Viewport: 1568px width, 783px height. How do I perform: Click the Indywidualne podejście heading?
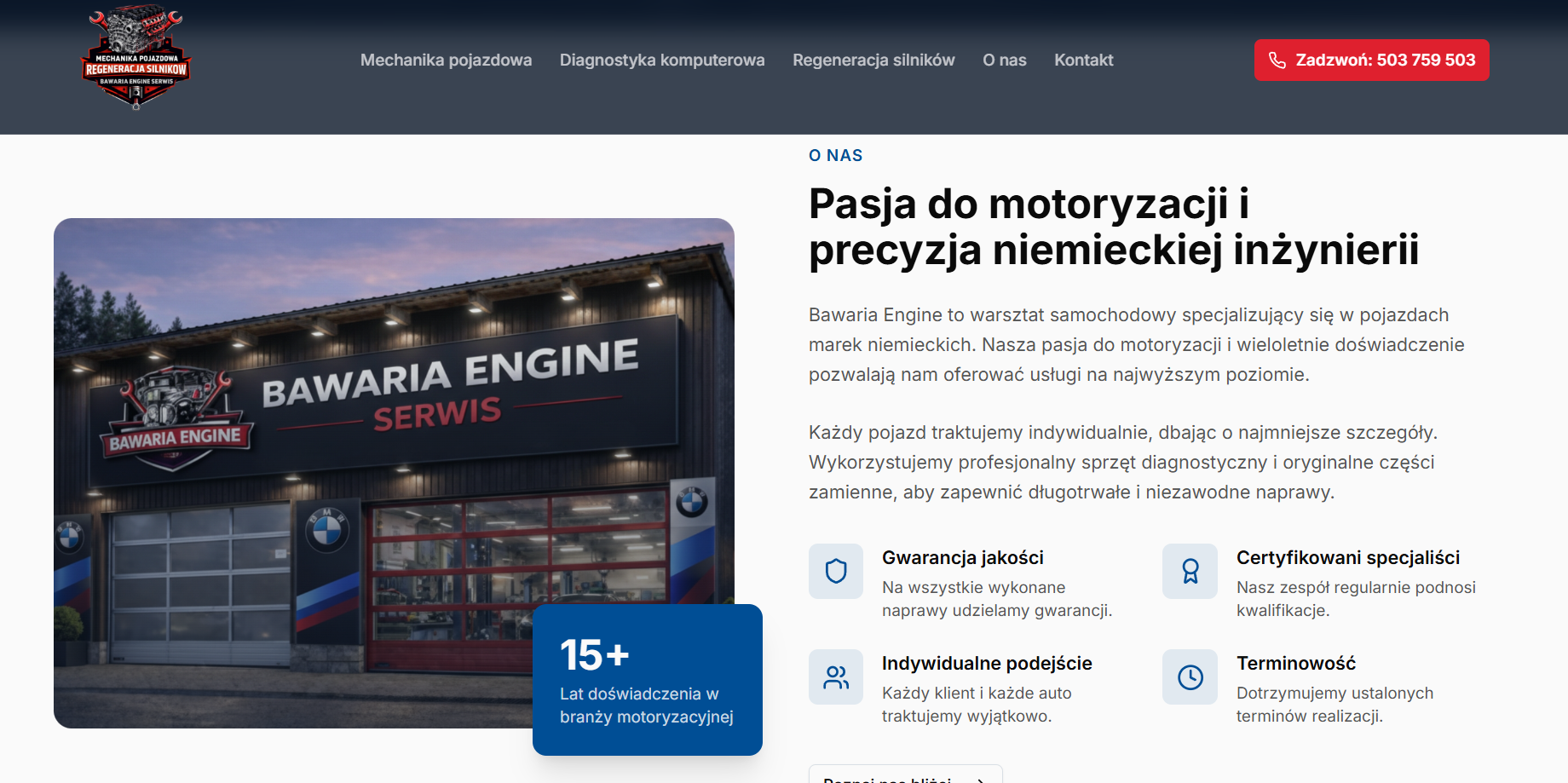(987, 664)
